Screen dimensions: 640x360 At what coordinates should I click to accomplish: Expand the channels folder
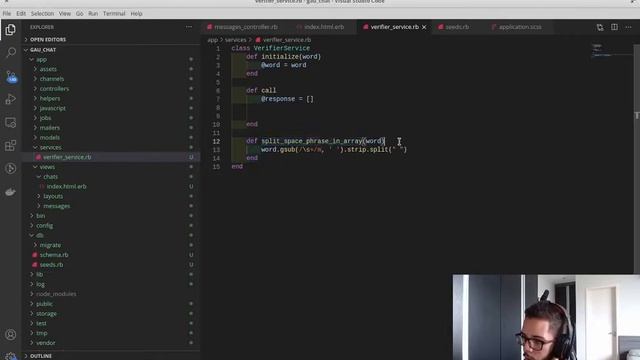tap(52, 79)
